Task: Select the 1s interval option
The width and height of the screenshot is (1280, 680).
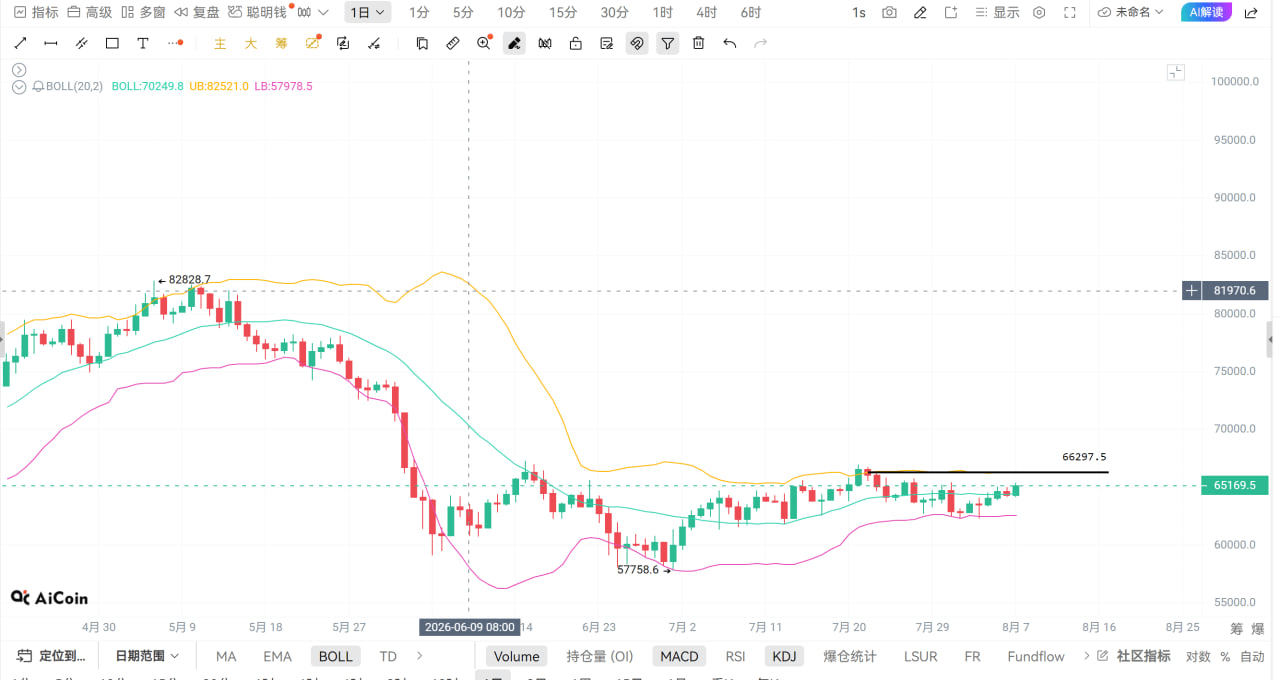Action: pyautogui.click(x=859, y=12)
